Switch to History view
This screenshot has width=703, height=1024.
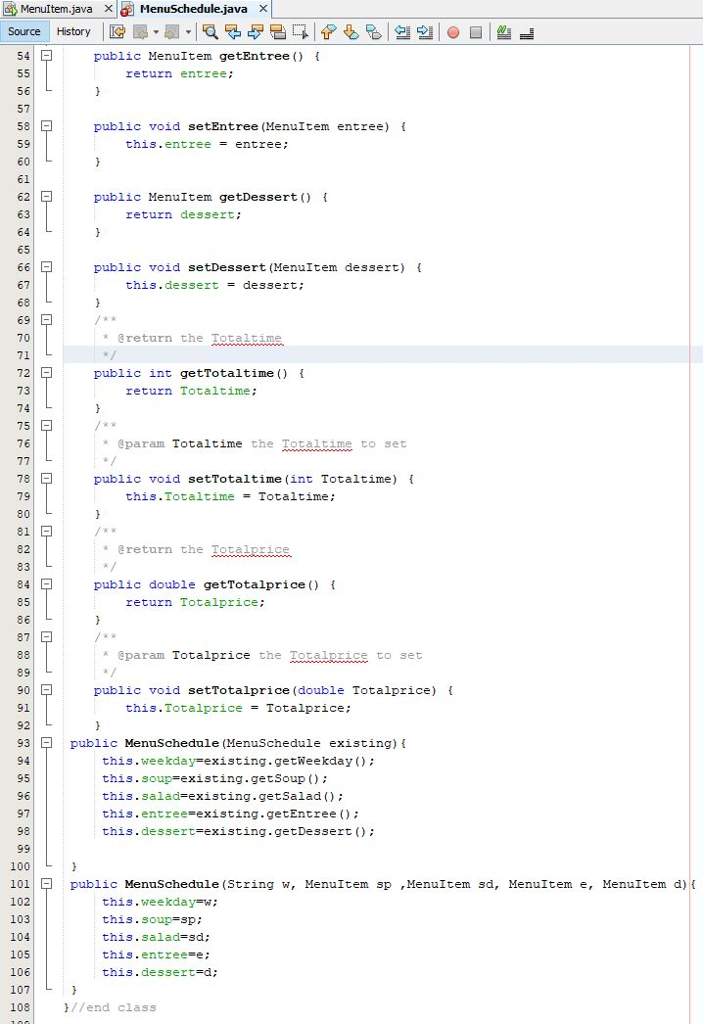coord(73,31)
